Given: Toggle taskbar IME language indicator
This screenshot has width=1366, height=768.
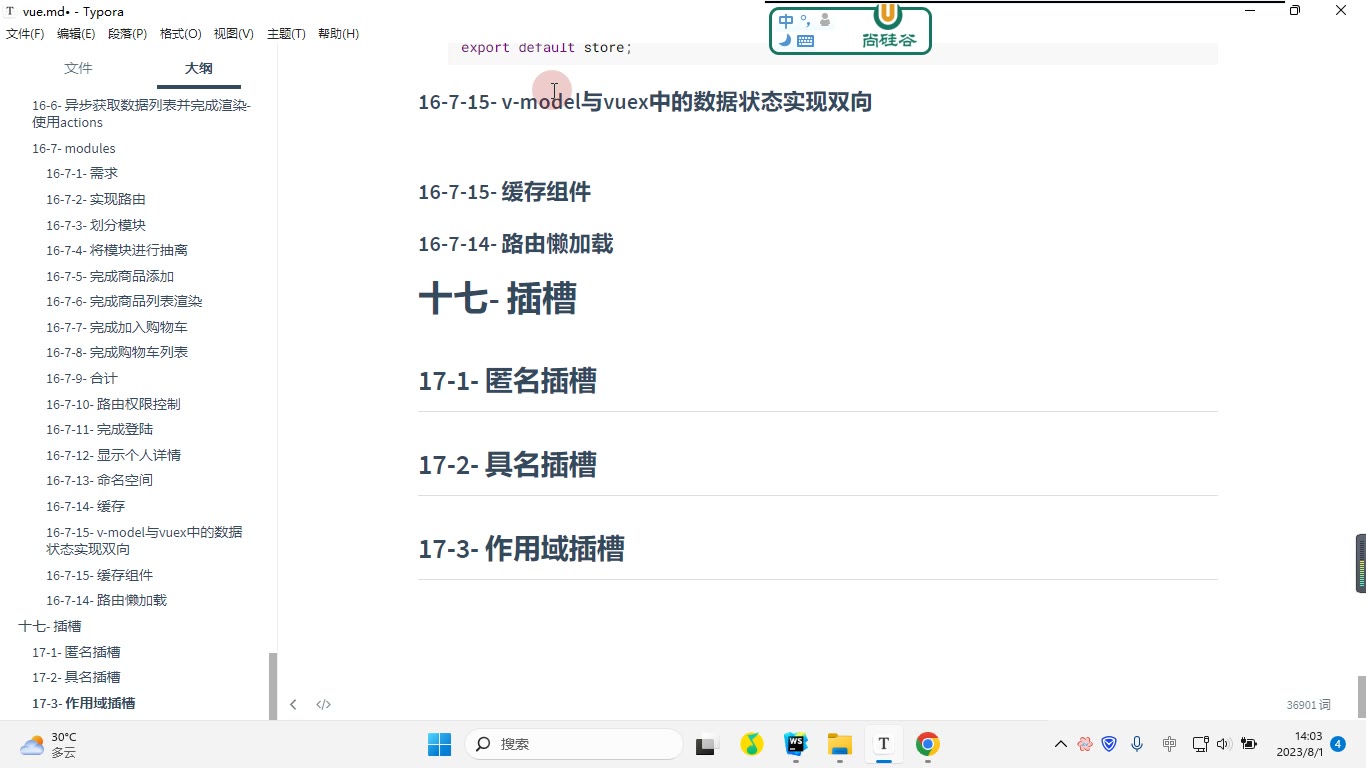Looking at the screenshot, I should [1169, 744].
